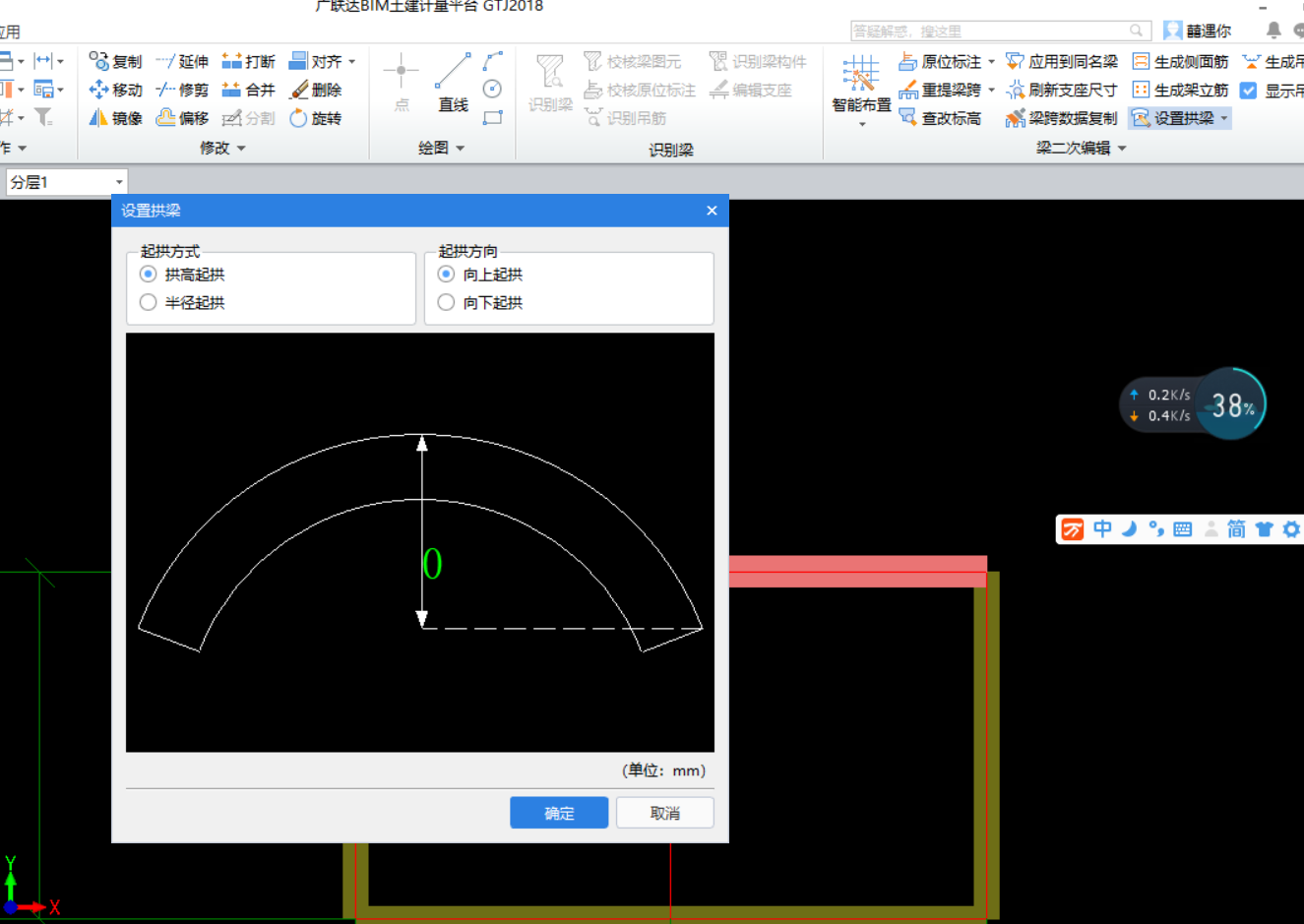Image resolution: width=1304 pixels, height=924 pixels.
Task: Select the 复制 (Copy) tool
Action: click(115, 61)
